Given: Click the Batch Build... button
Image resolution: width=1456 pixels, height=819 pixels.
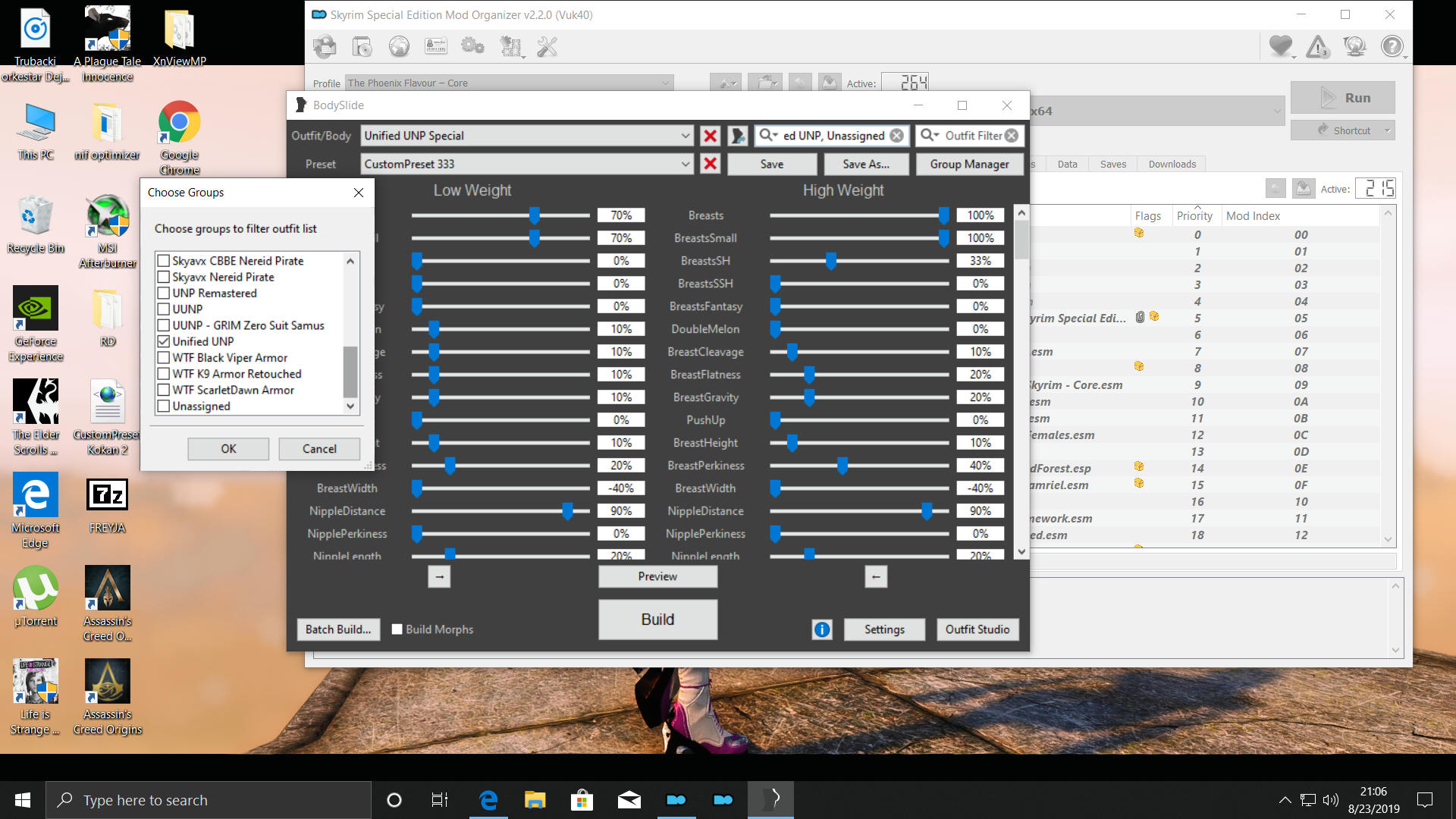Looking at the screenshot, I should pos(338,629).
